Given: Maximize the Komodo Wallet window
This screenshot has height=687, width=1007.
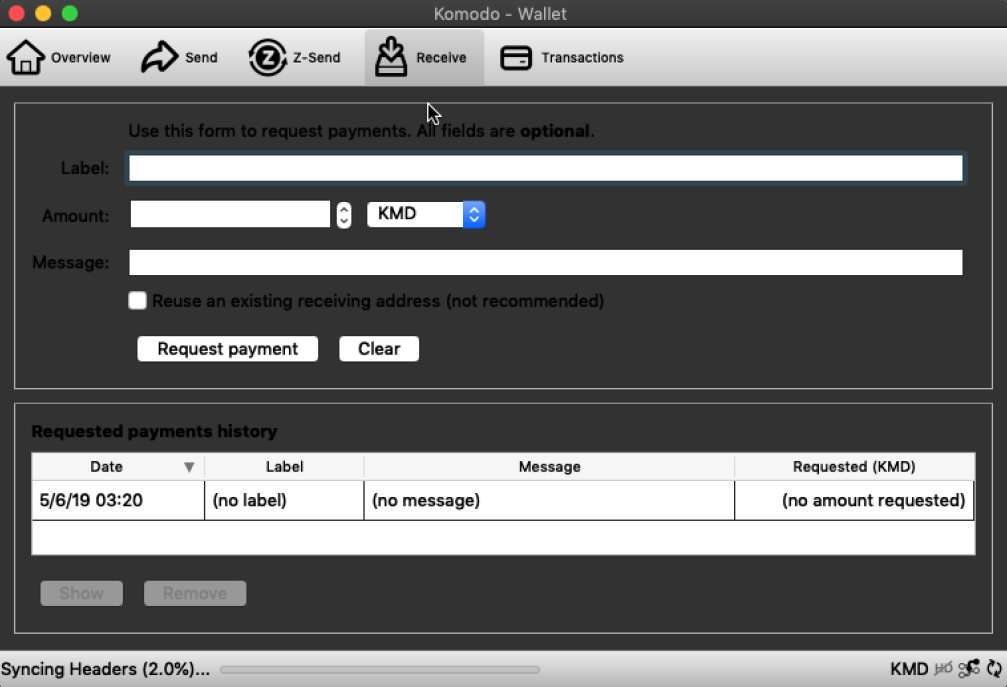Looking at the screenshot, I should point(69,13).
